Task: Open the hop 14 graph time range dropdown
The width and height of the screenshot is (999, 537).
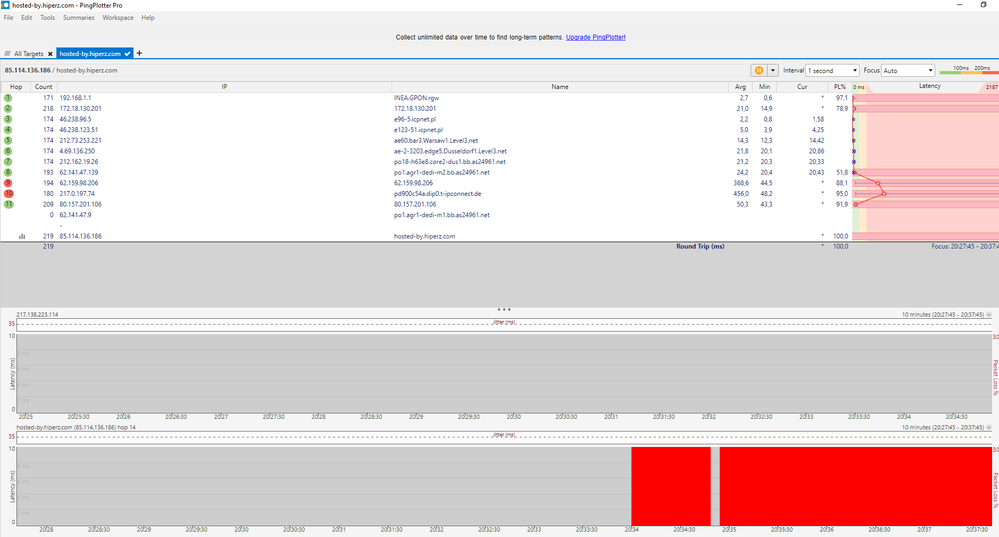Action: (x=989, y=427)
